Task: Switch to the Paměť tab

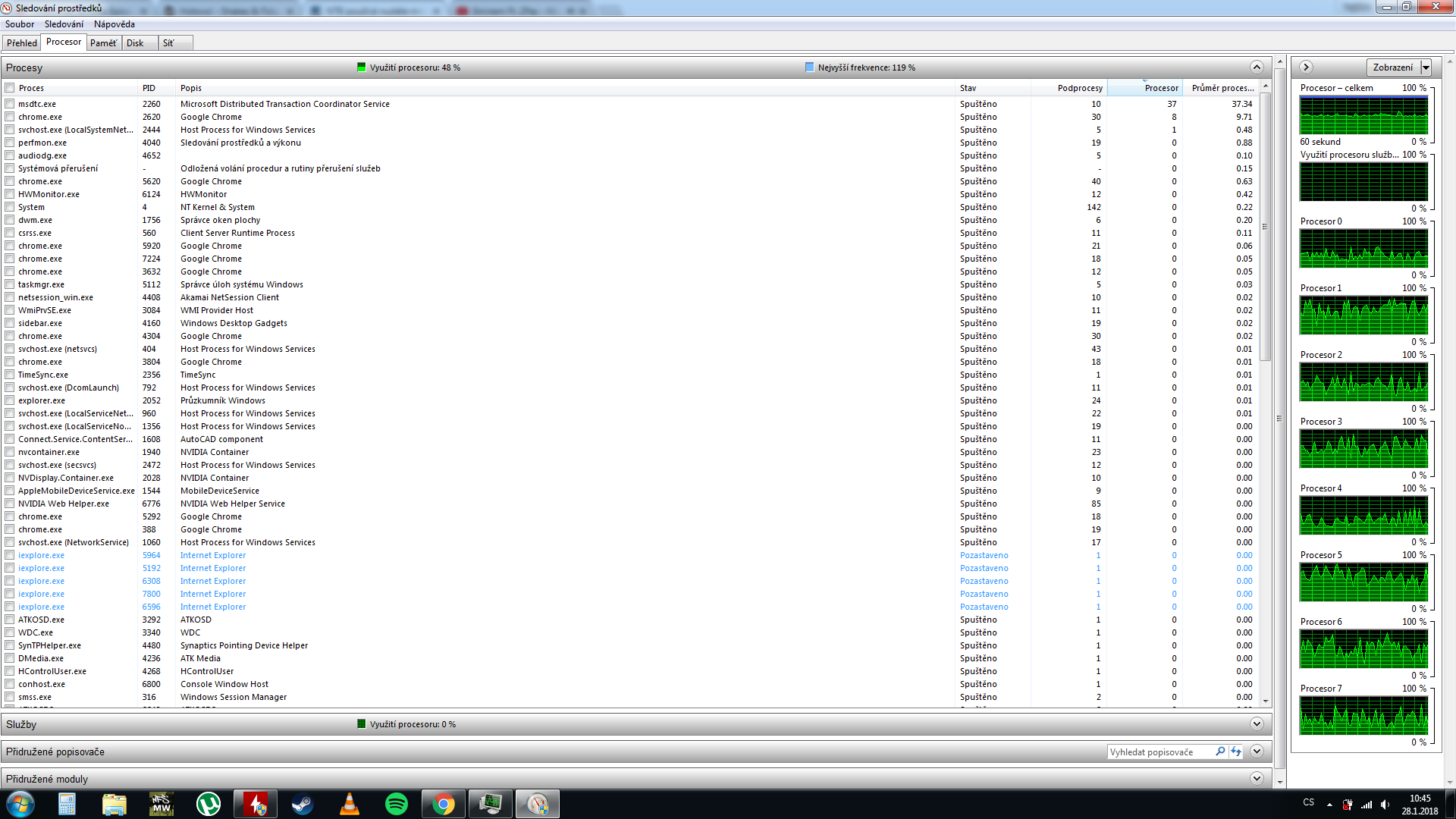Action: tap(103, 43)
